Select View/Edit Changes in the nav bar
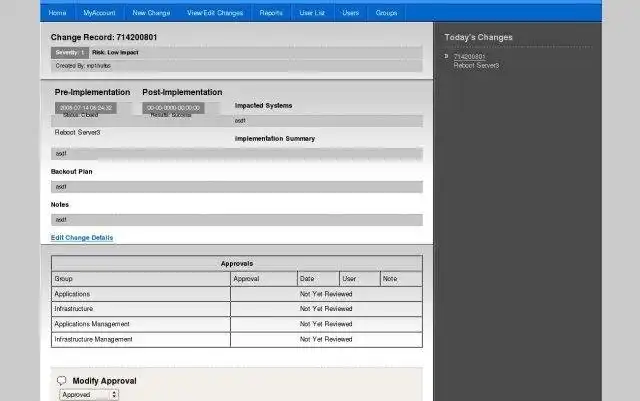This screenshot has height=401, width=640. [x=215, y=13]
